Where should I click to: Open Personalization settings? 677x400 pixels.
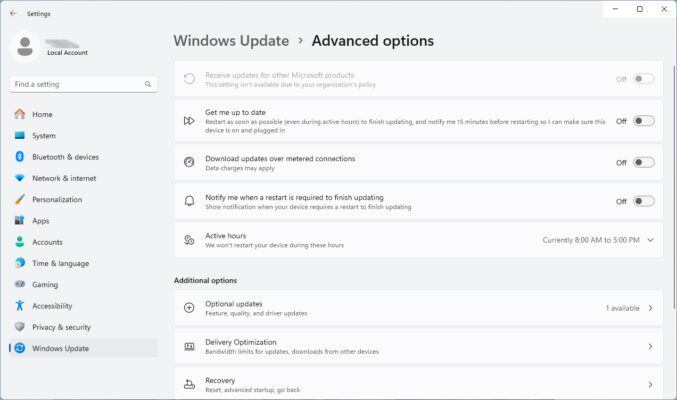click(x=83, y=199)
